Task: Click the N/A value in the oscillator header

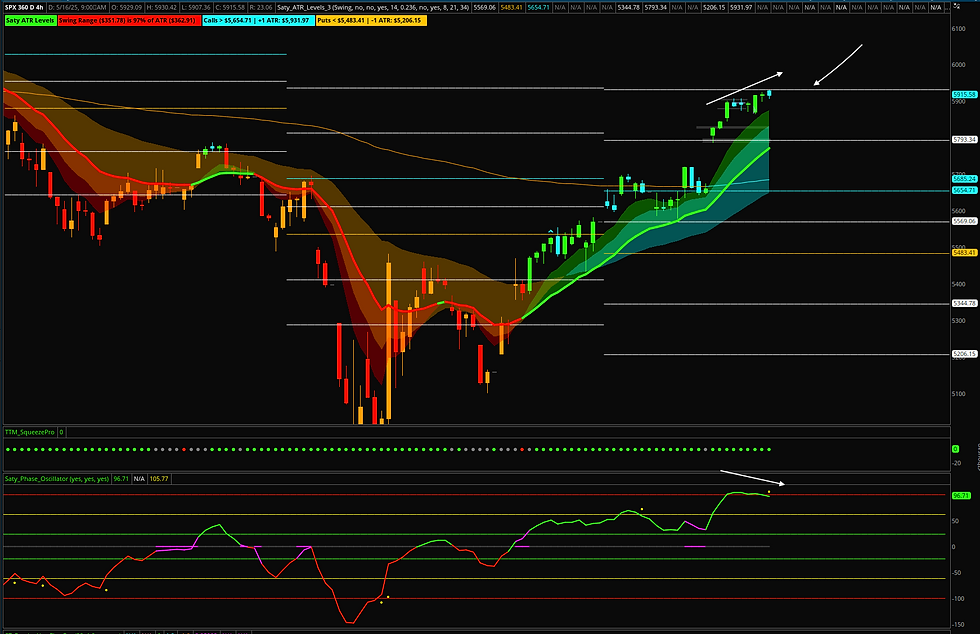Action: click(139, 479)
